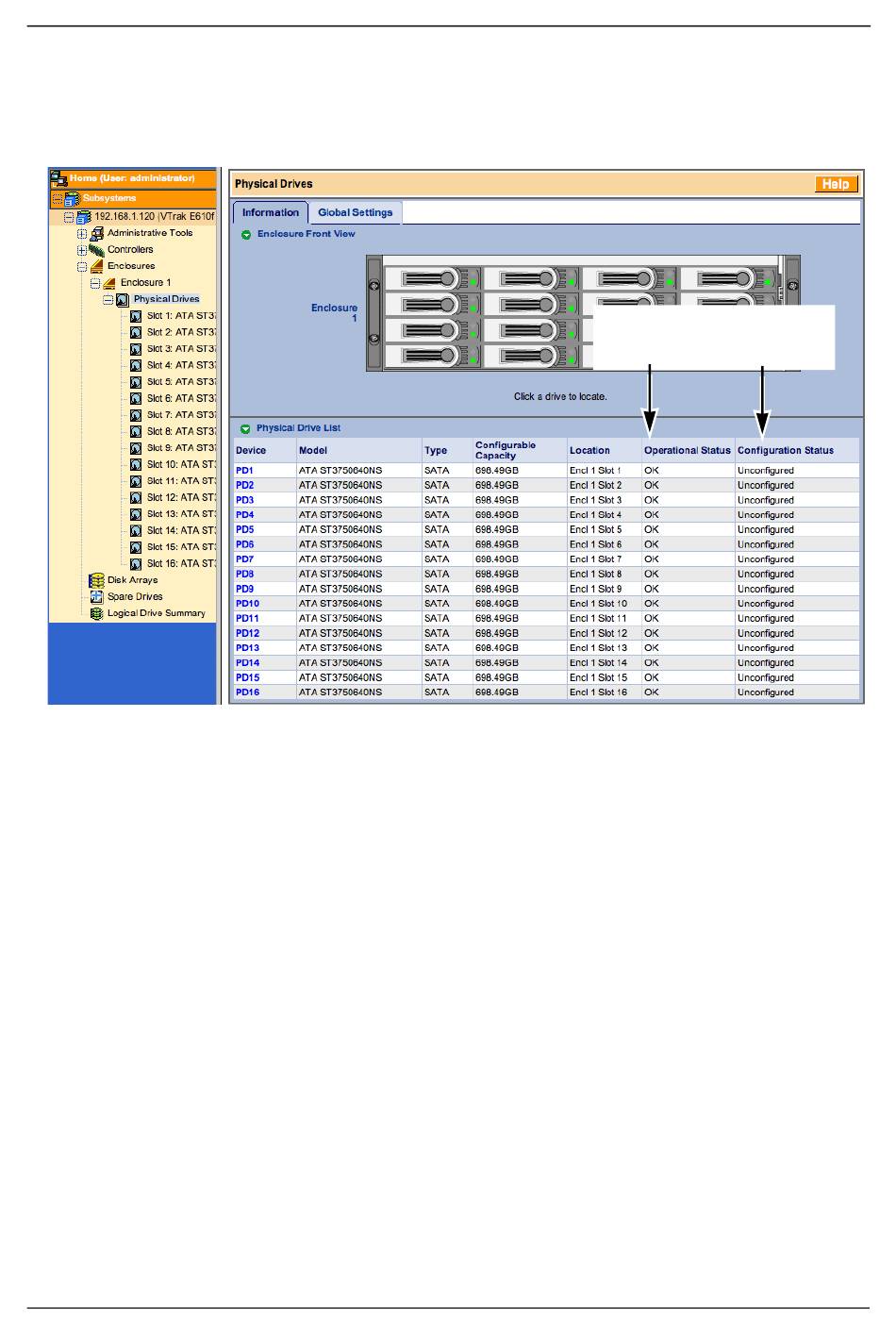Locate the second drive in enclosure's bottom row

(531, 358)
